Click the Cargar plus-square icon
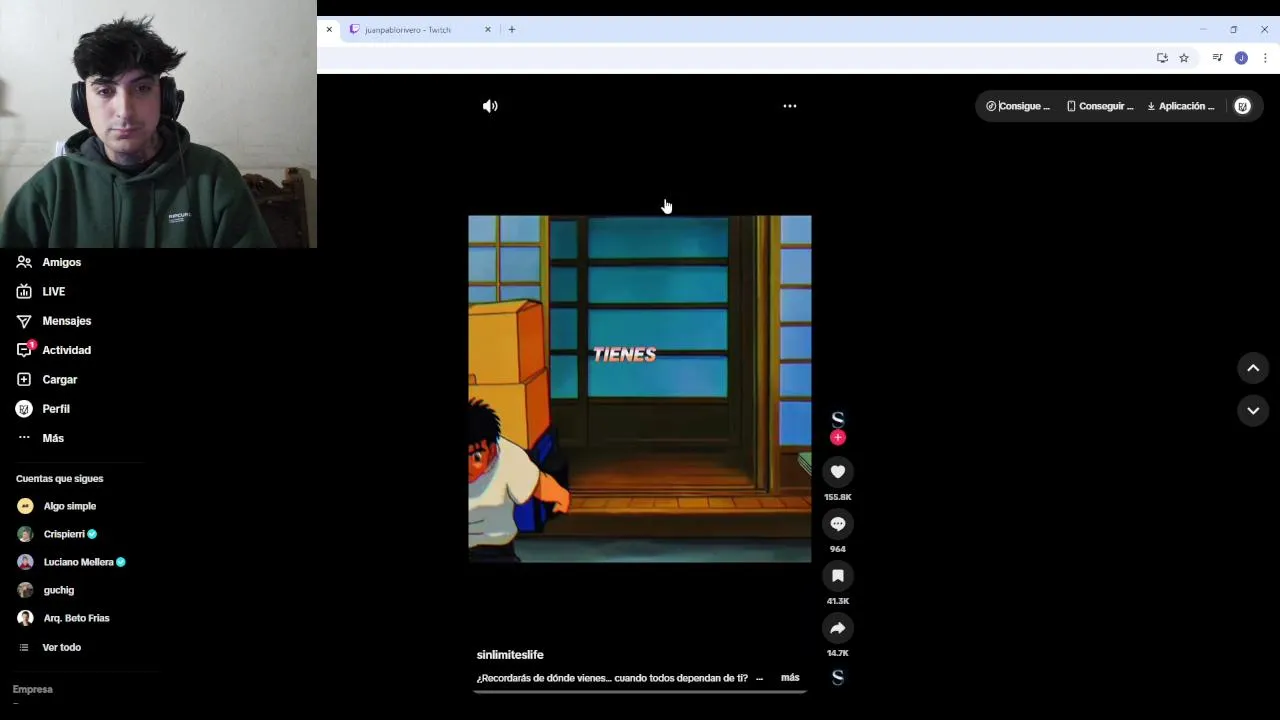The height and width of the screenshot is (720, 1280). tap(24, 380)
